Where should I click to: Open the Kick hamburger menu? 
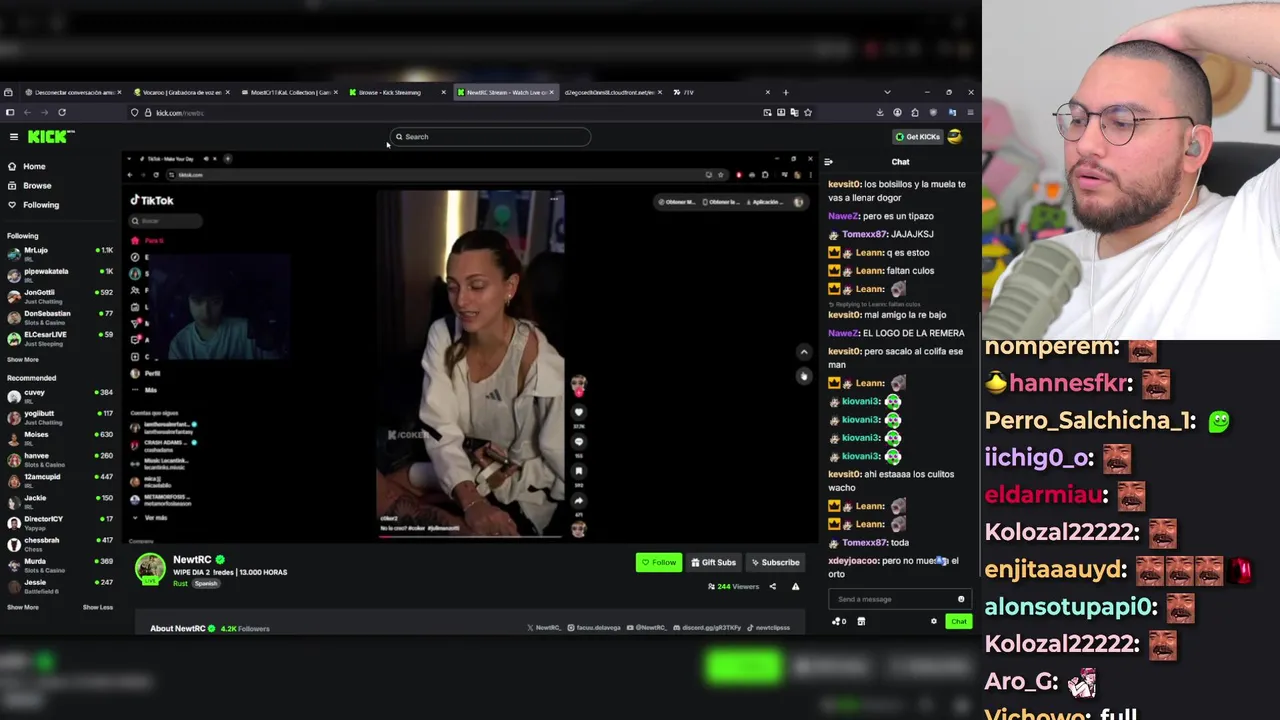(14, 137)
